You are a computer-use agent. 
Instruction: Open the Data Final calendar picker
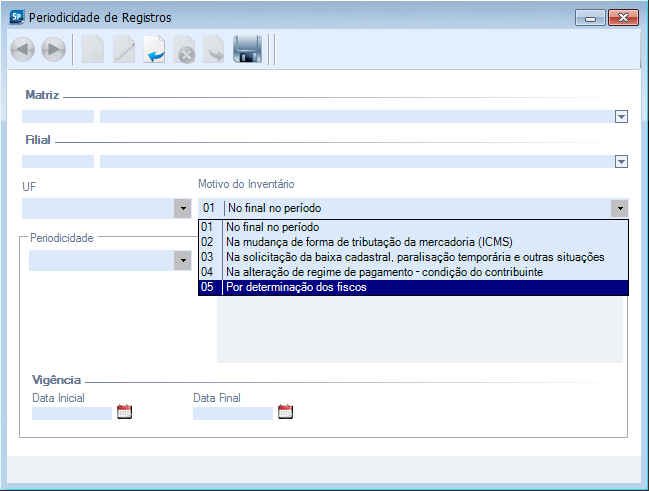(285, 412)
